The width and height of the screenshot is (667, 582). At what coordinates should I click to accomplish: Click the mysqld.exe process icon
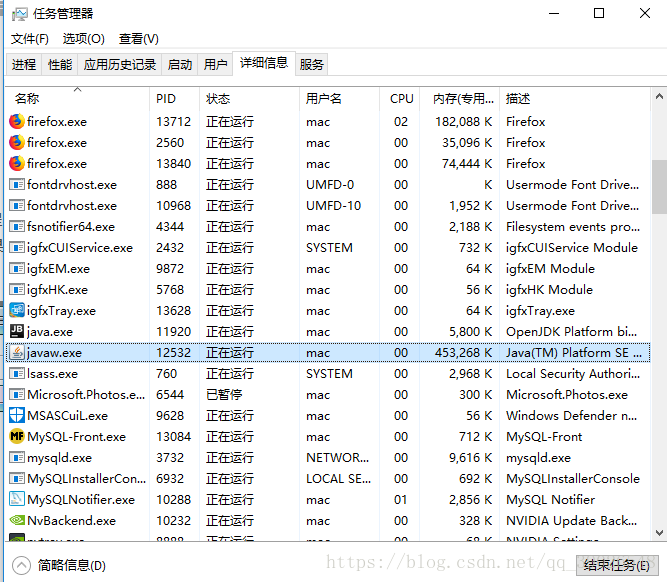[17, 458]
